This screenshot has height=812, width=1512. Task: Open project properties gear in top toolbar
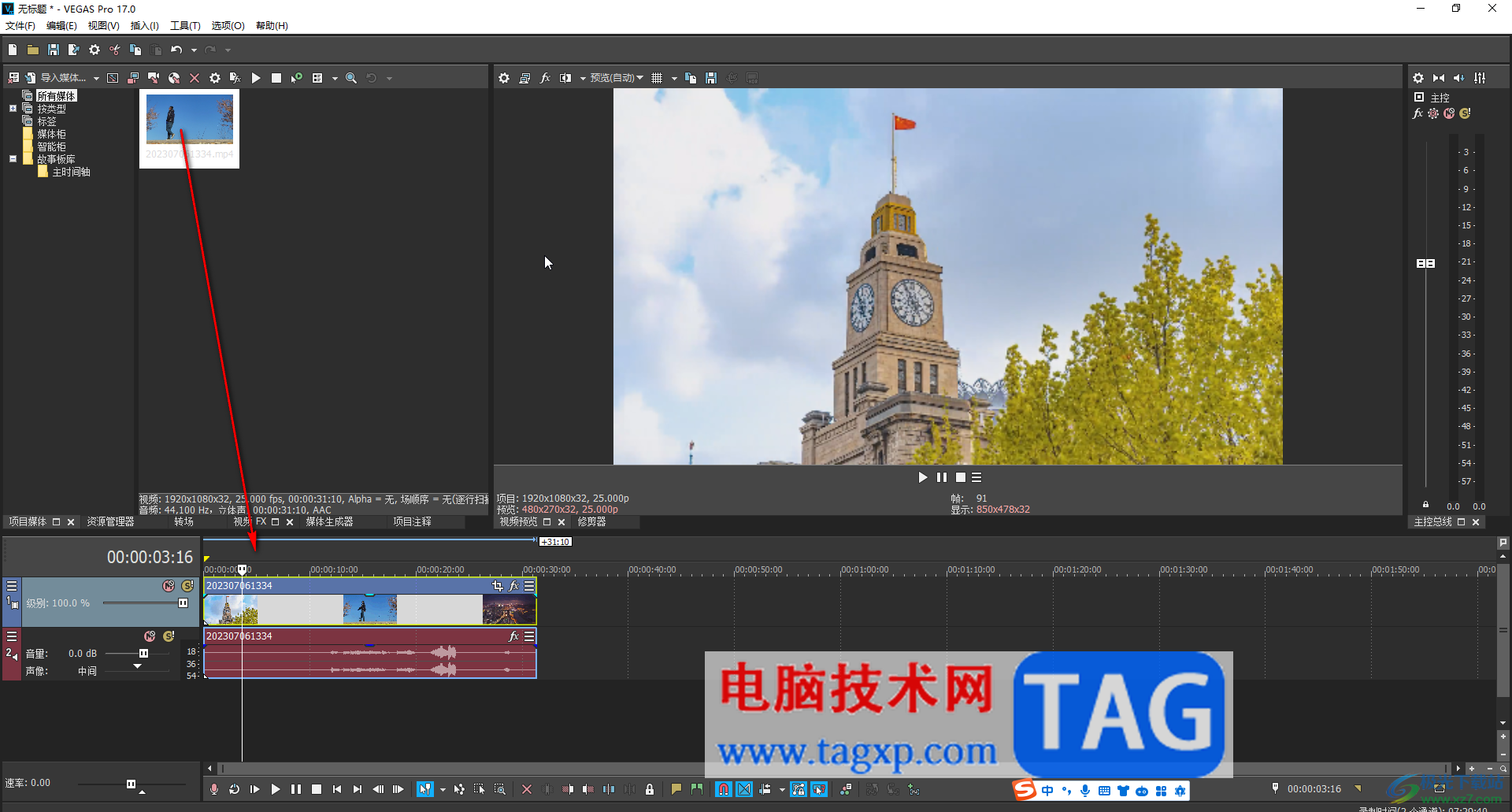coord(94,50)
